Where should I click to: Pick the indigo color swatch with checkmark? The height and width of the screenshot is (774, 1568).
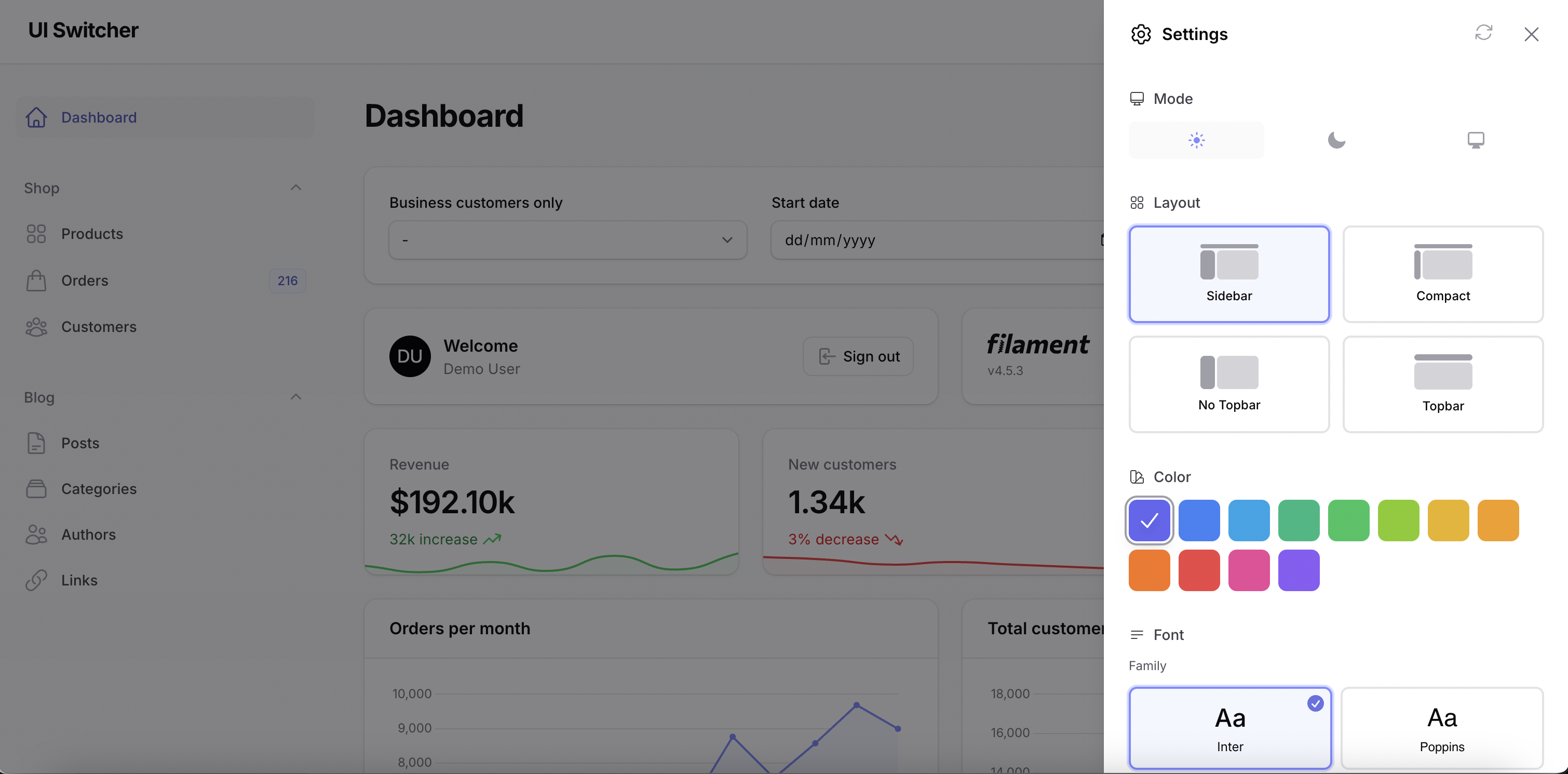pos(1149,520)
